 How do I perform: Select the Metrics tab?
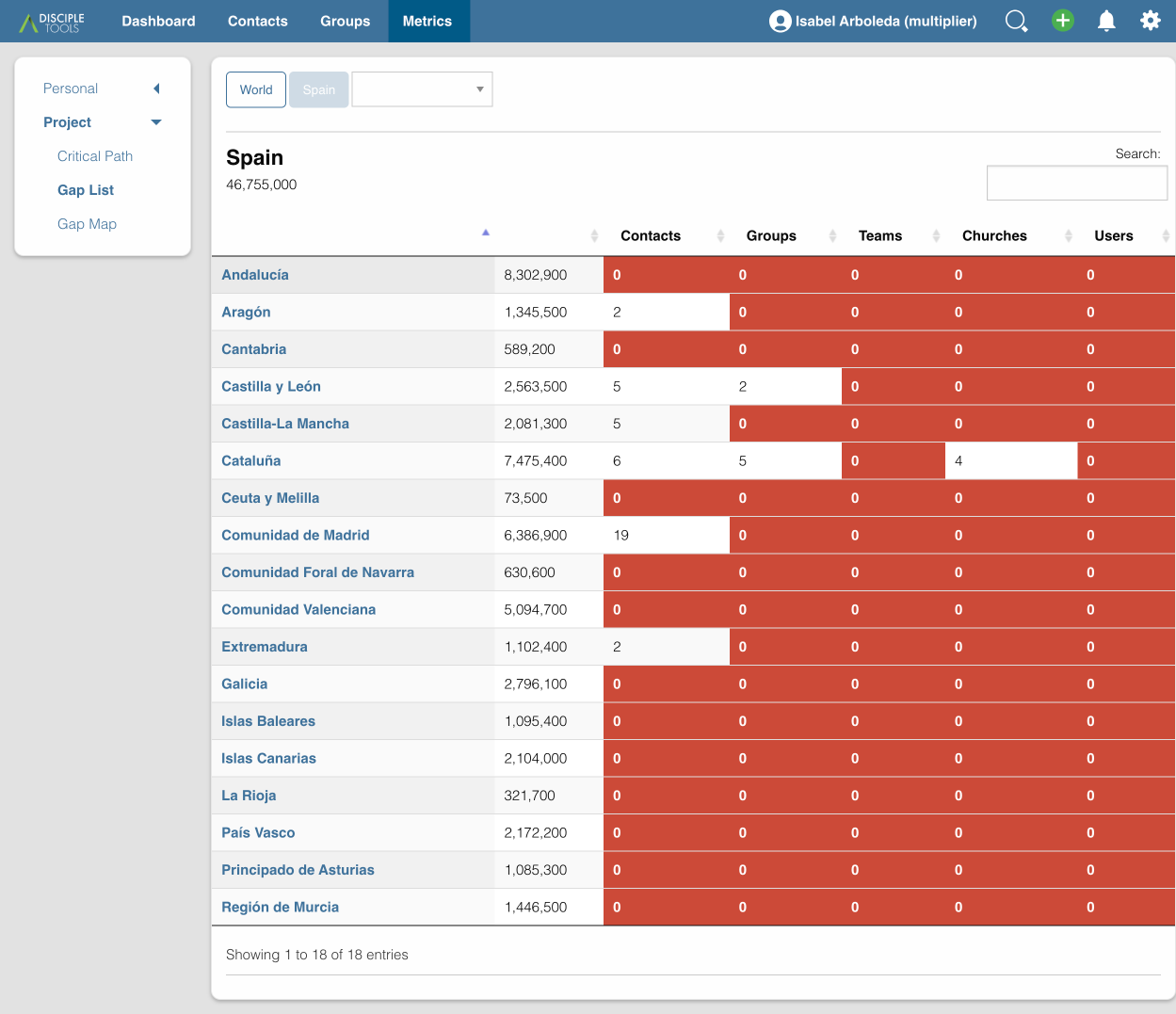pyautogui.click(x=427, y=21)
